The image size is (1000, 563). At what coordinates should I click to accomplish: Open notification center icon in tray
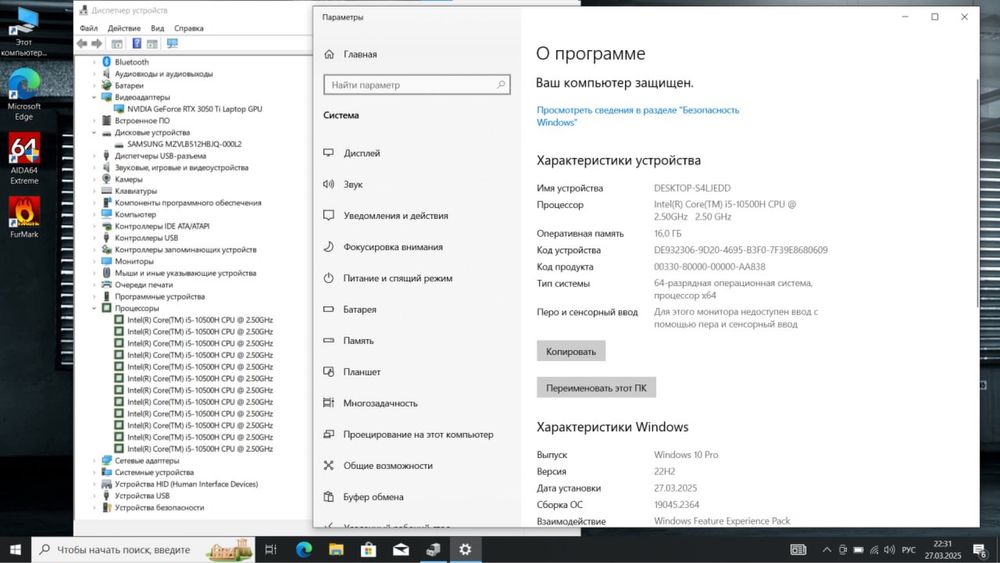(x=980, y=550)
